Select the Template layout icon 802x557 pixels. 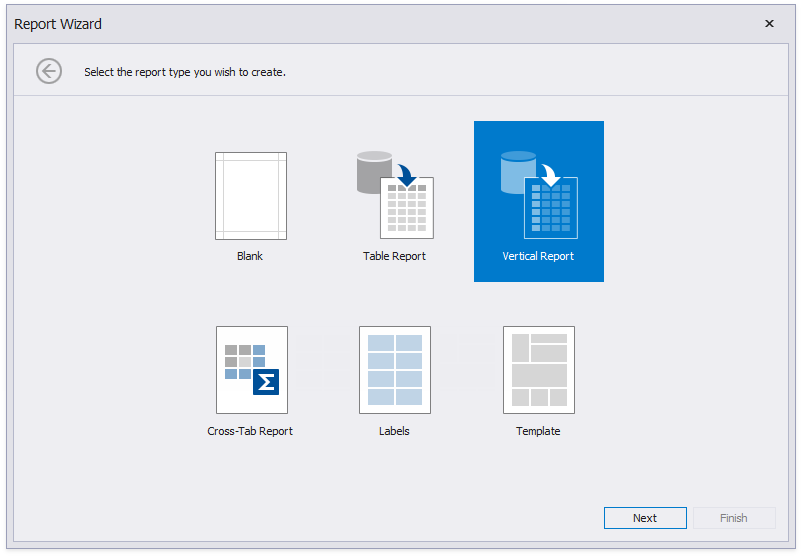coord(538,369)
